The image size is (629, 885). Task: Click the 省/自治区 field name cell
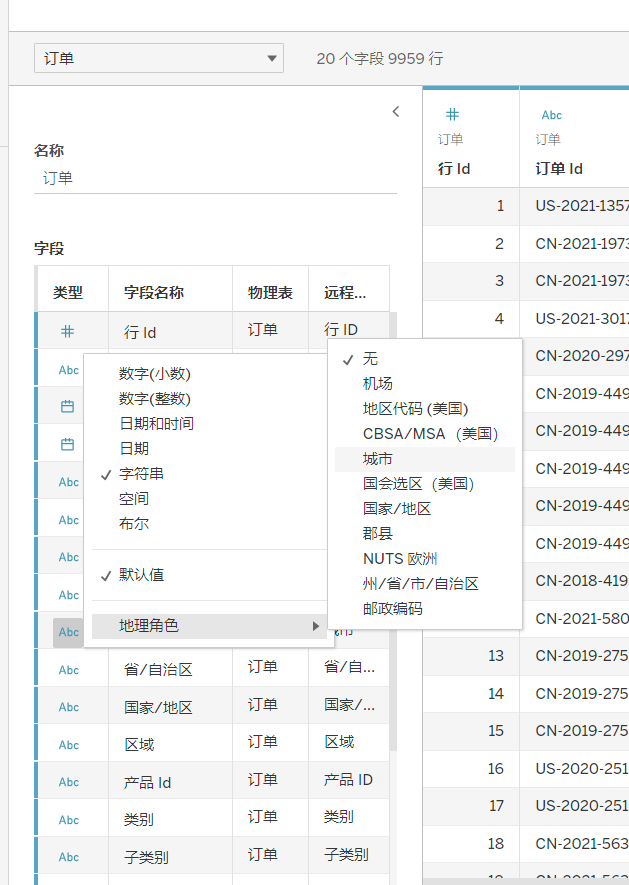[x=170, y=670]
